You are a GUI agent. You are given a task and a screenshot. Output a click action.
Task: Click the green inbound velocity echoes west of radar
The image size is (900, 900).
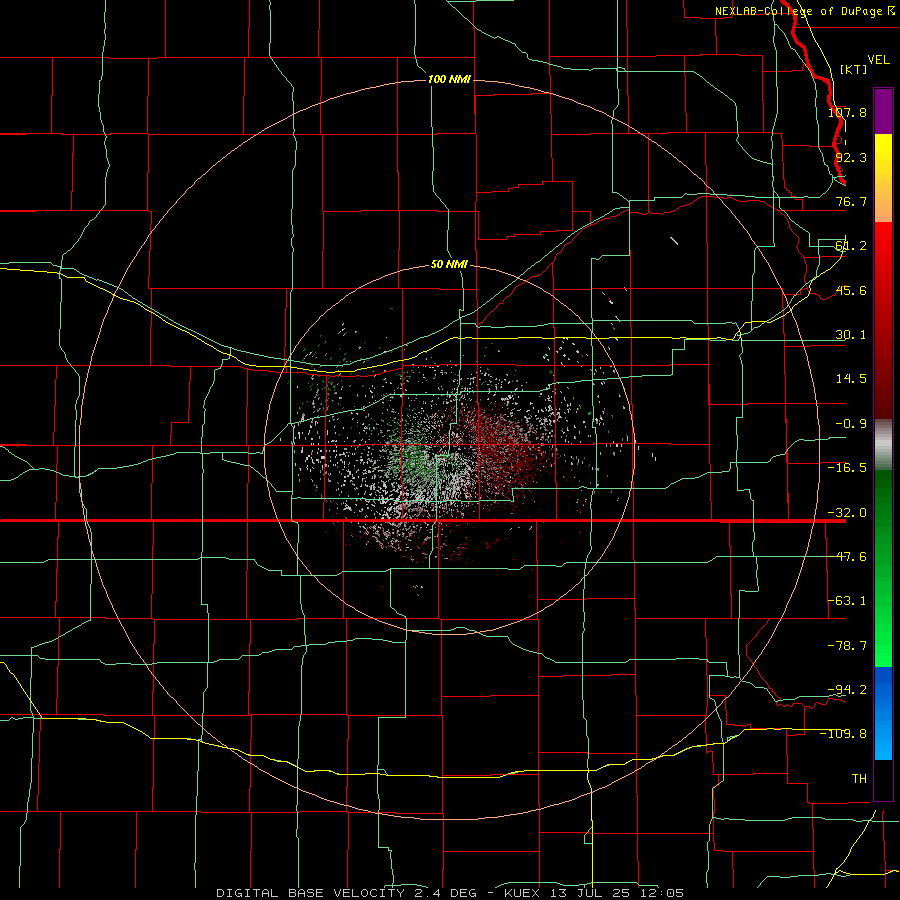(x=414, y=456)
